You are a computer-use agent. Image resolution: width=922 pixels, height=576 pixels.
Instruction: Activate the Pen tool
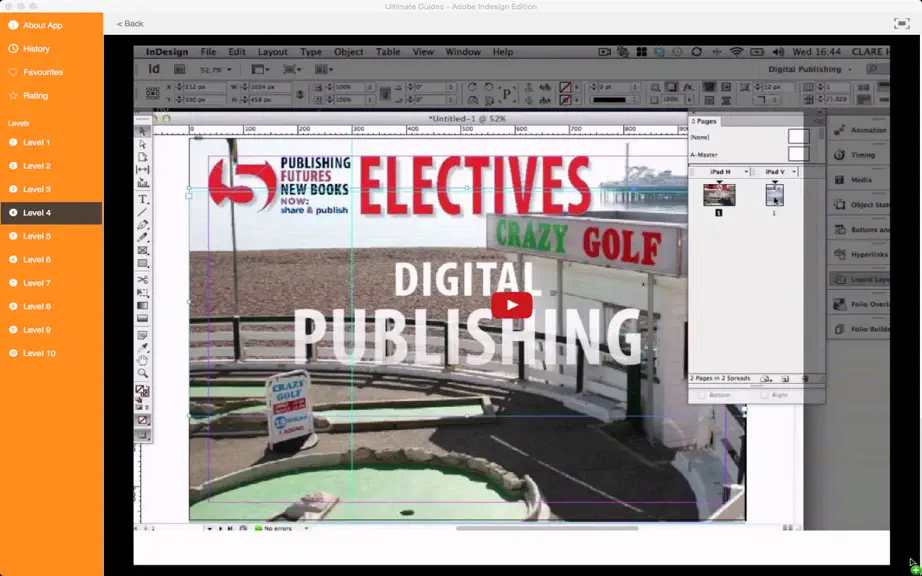(143, 225)
